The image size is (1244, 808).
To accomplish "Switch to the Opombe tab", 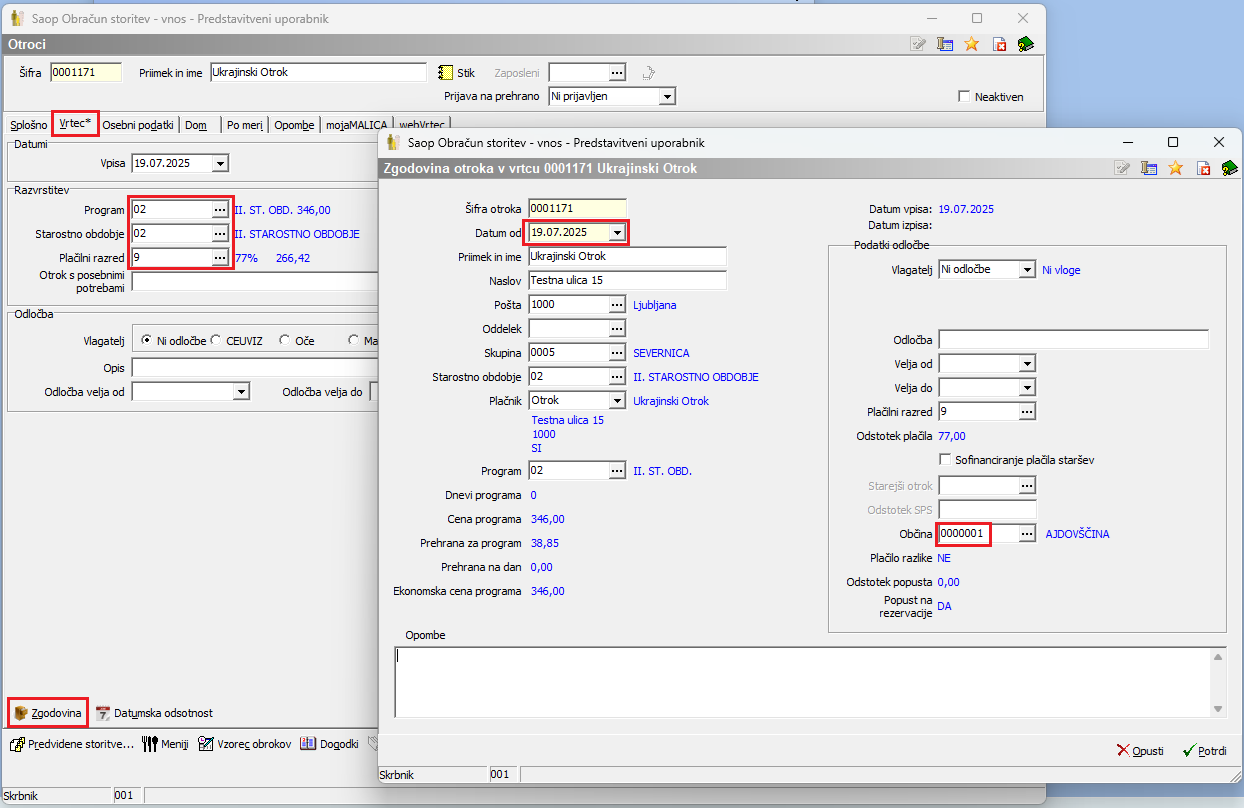I will (x=294, y=125).
